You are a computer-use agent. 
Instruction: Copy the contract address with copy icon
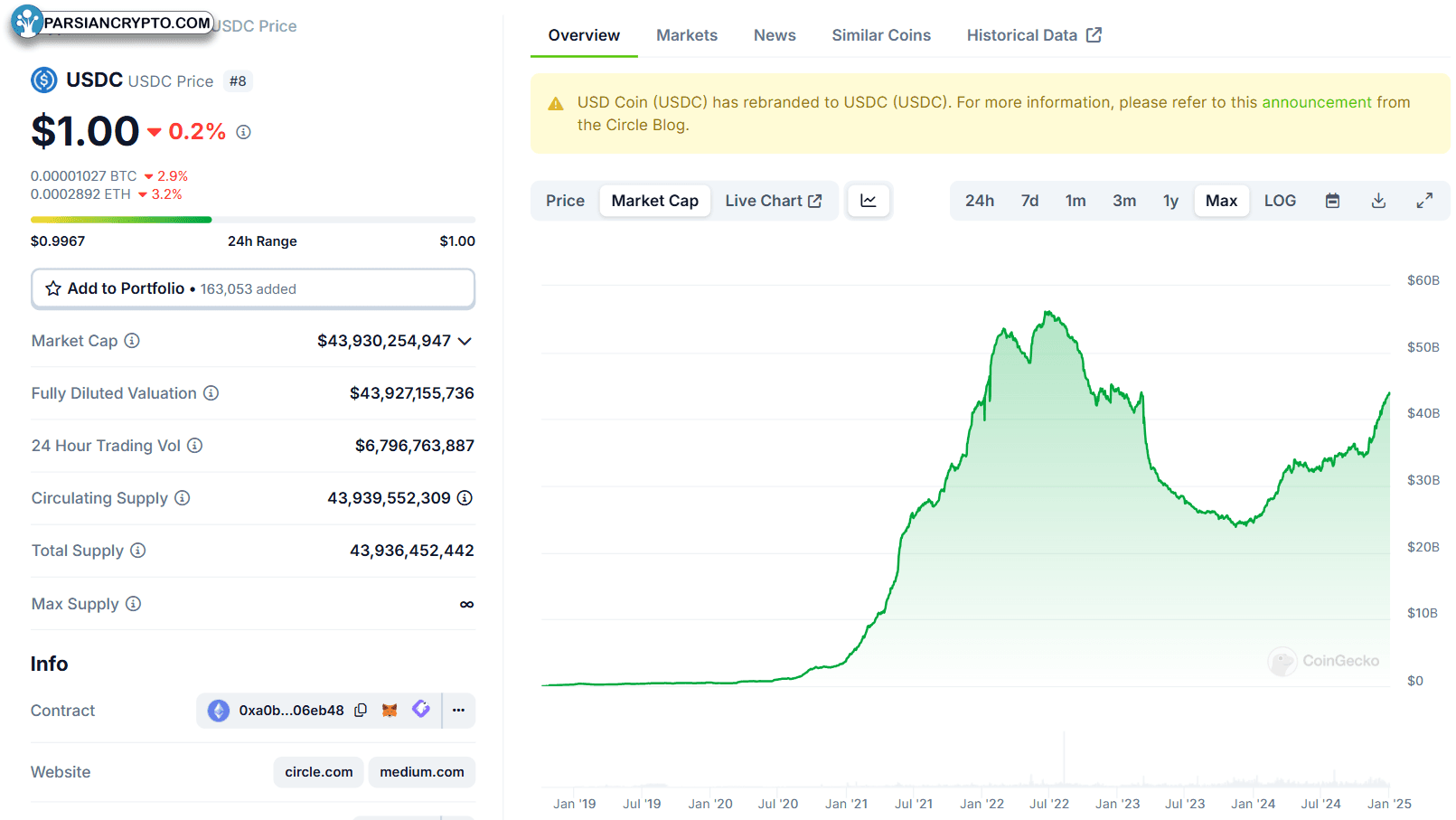point(361,711)
